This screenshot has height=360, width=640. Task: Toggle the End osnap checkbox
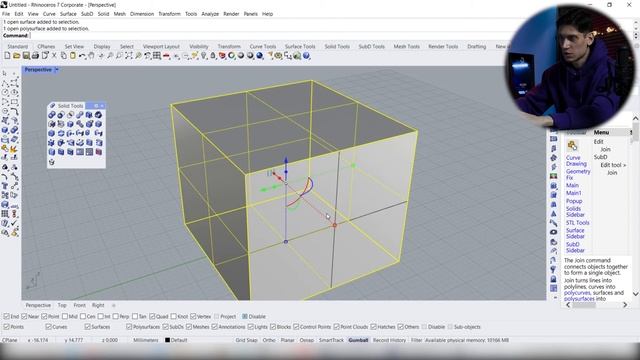pyautogui.click(x=7, y=316)
